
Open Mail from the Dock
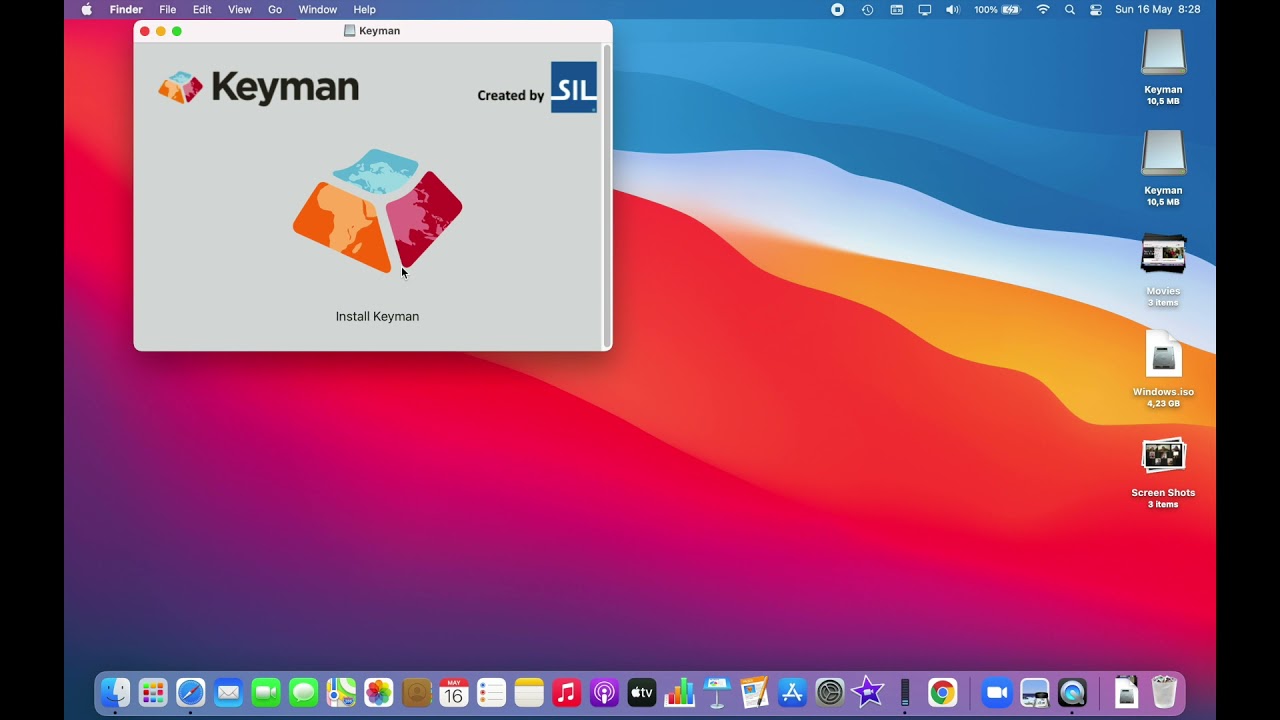click(229, 692)
